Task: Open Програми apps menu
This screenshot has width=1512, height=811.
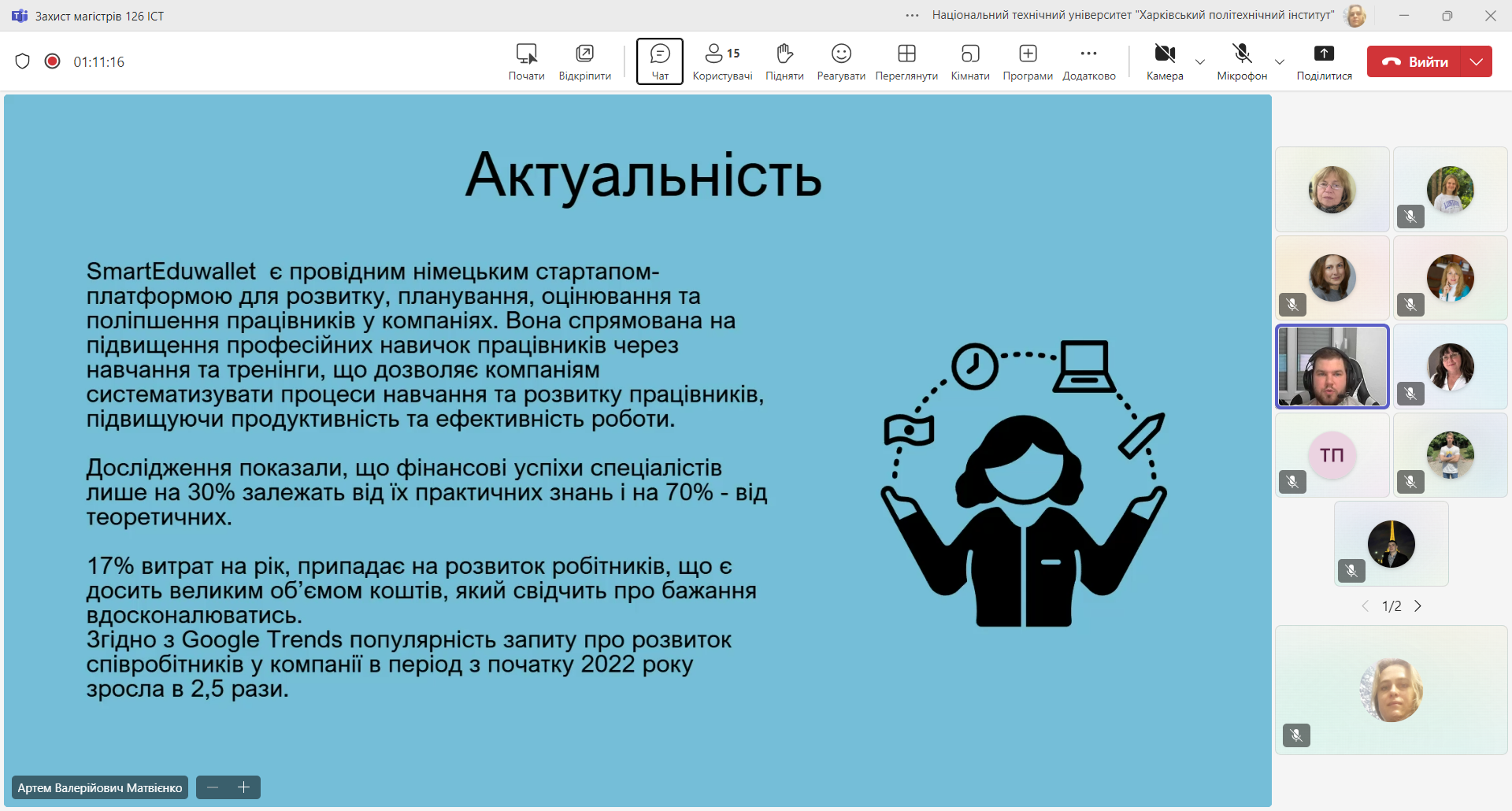Action: (x=1028, y=61)
